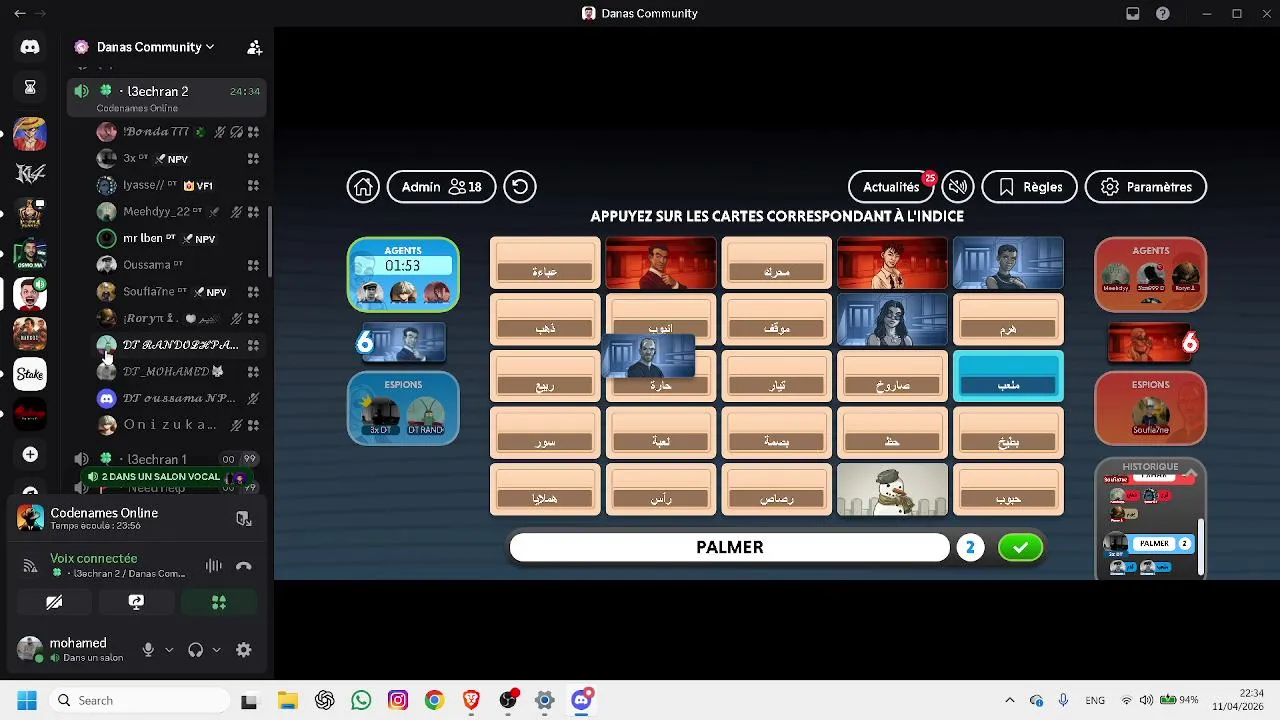Click user Meehdyy_22 in voice list
This screenshot has height=720, width=1280.
coord(167,212)
